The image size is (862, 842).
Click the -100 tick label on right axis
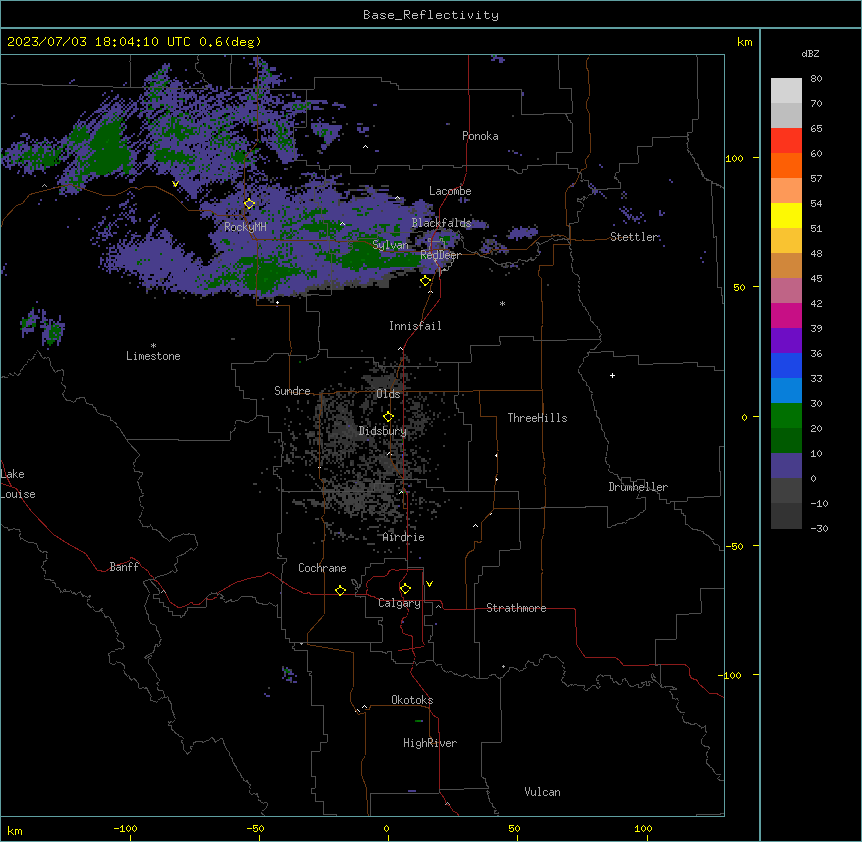(x=730, y=675)
